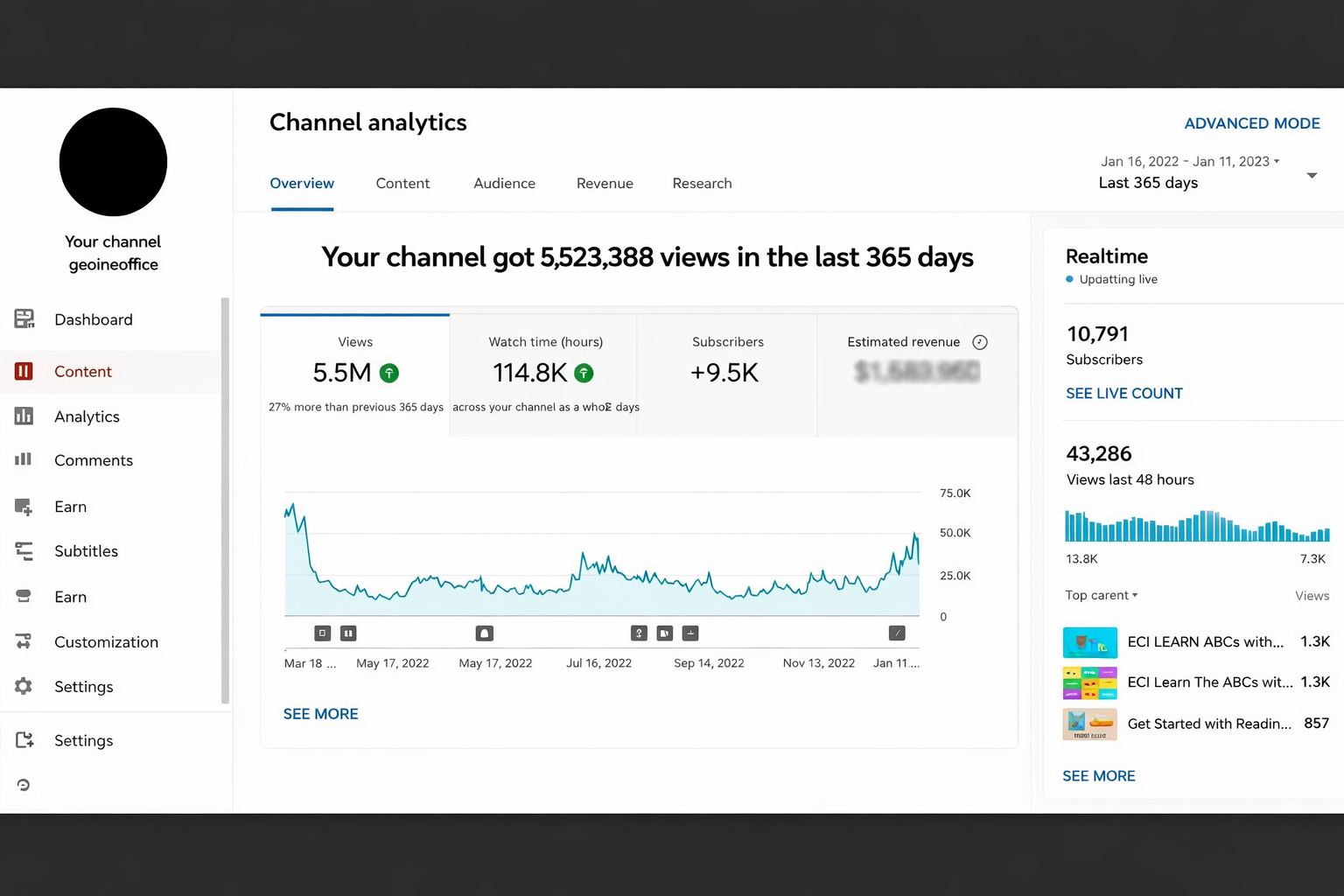This screenshot has width=1344, height=896.
Task: Open the Dashboard sidebar icon
Action: click(x=24, y=319)
